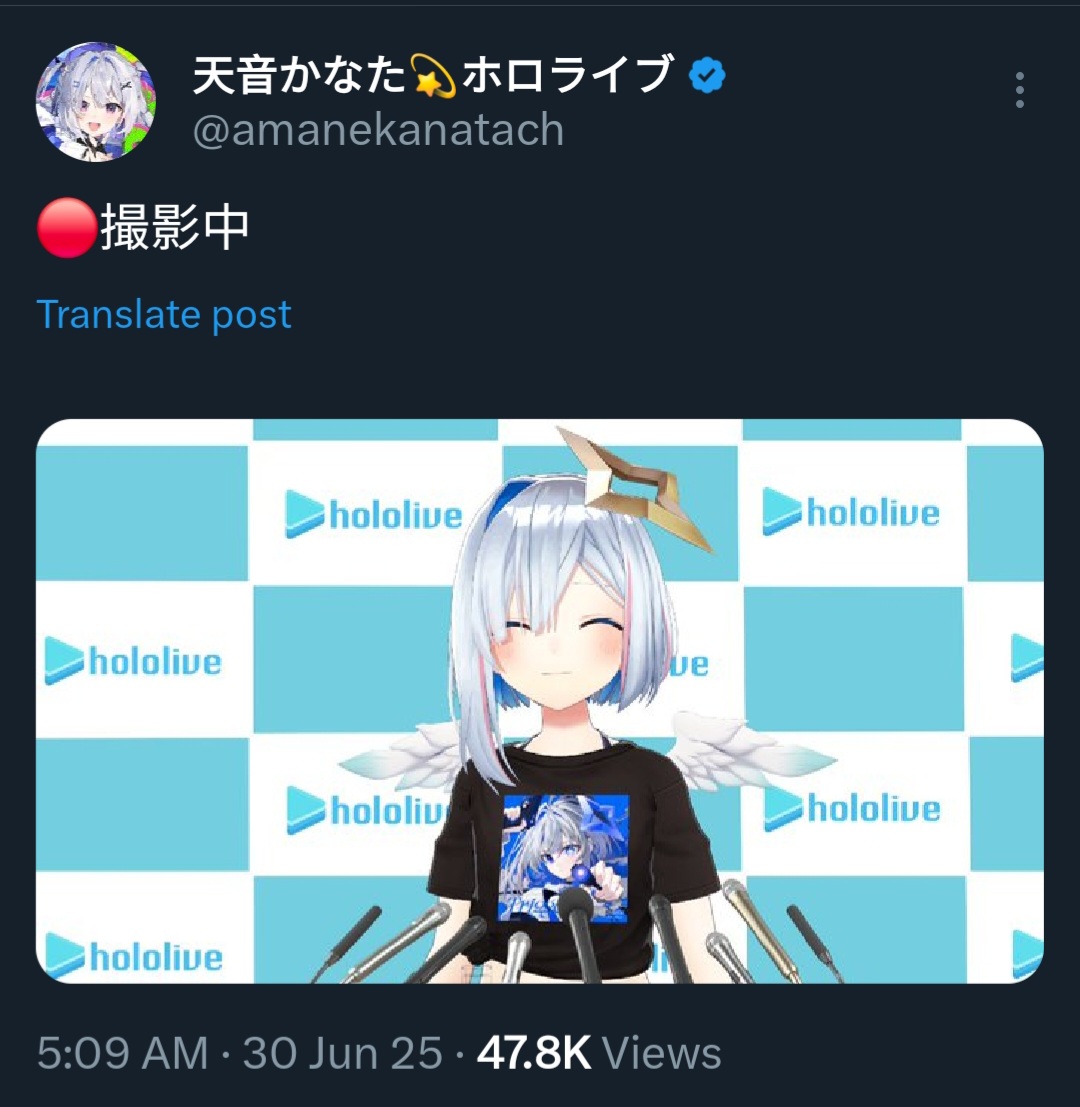Screen dimensions: 1080x1107
Task: Click the post text 撮影中
Action: click(x=174, y=227)
